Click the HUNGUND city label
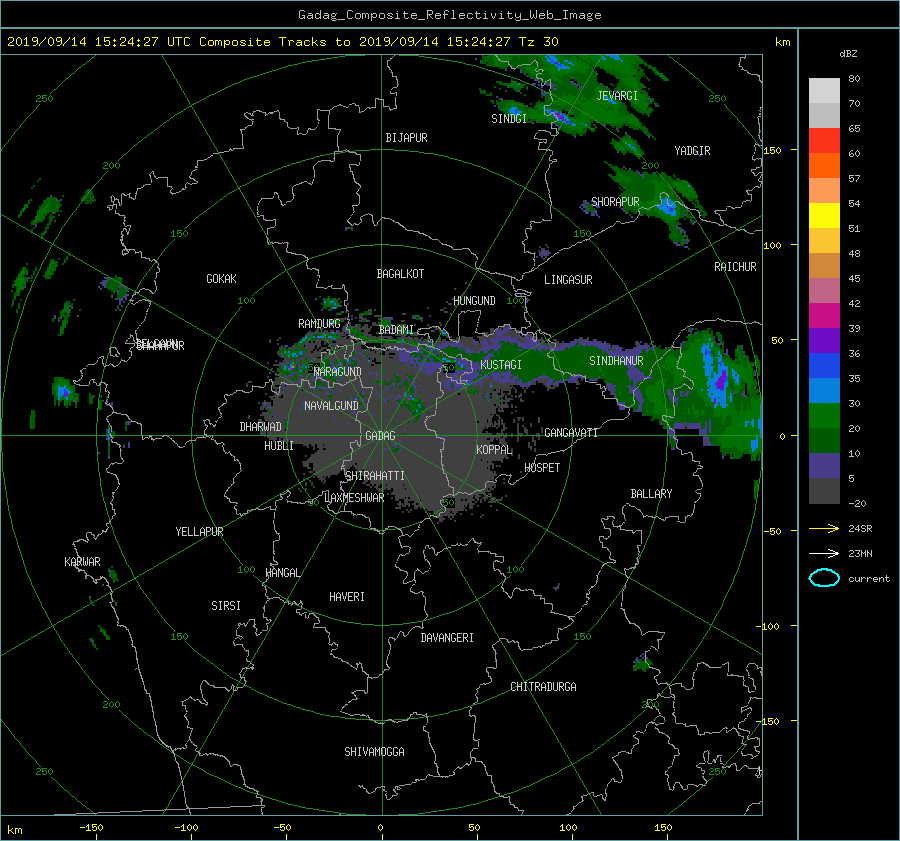Viewport: 900px width, 841px height. tap(474, 301)
